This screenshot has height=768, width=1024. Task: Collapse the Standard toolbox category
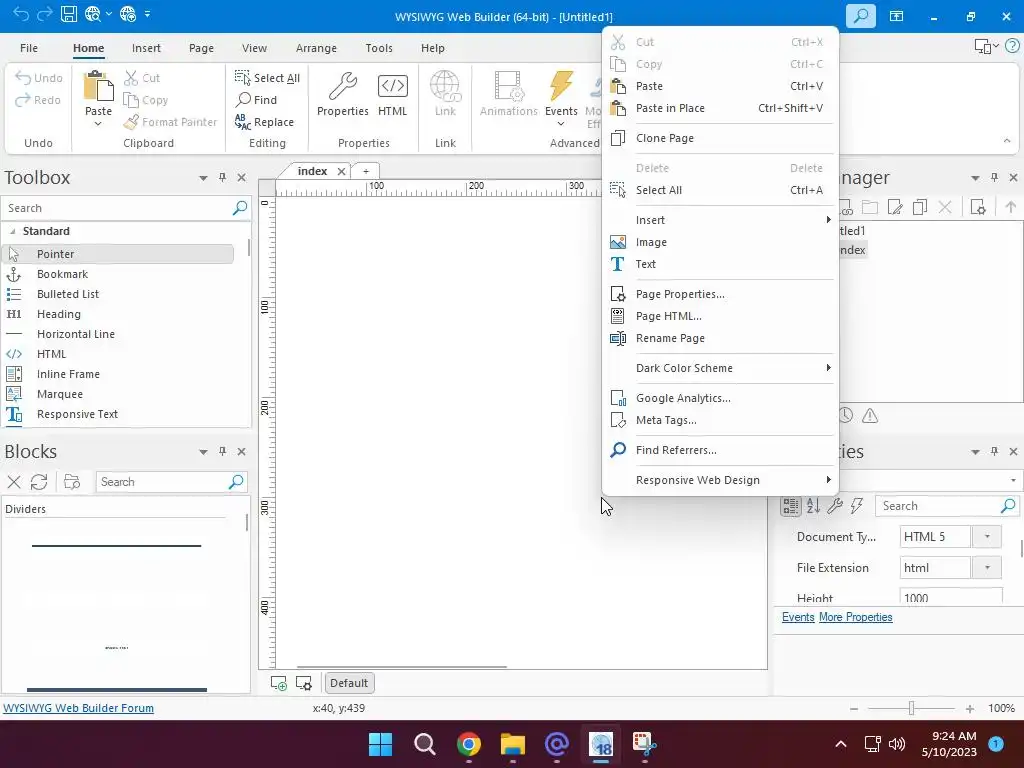point(12,231)
